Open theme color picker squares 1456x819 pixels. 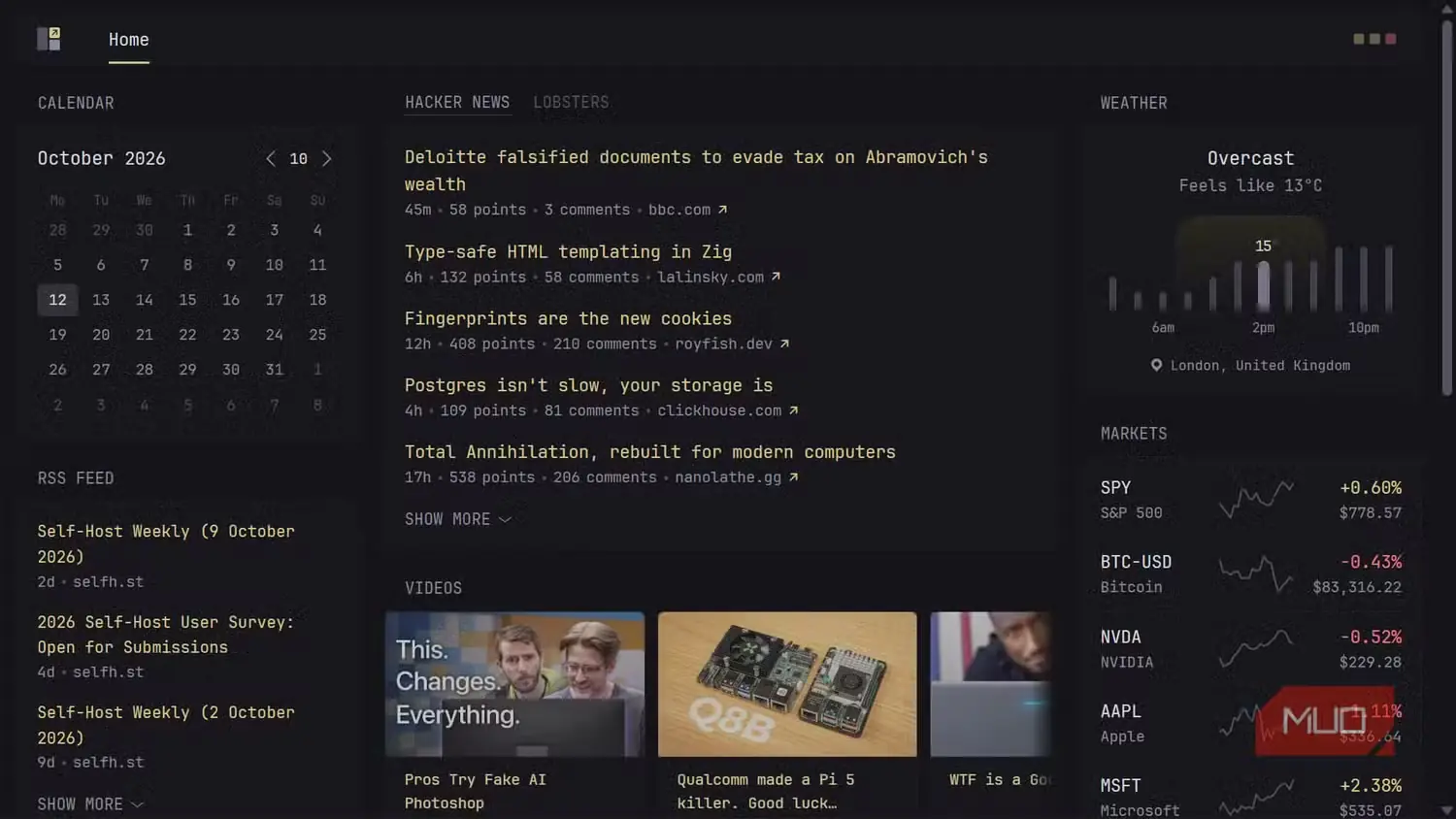click(x=1374, y=39)
